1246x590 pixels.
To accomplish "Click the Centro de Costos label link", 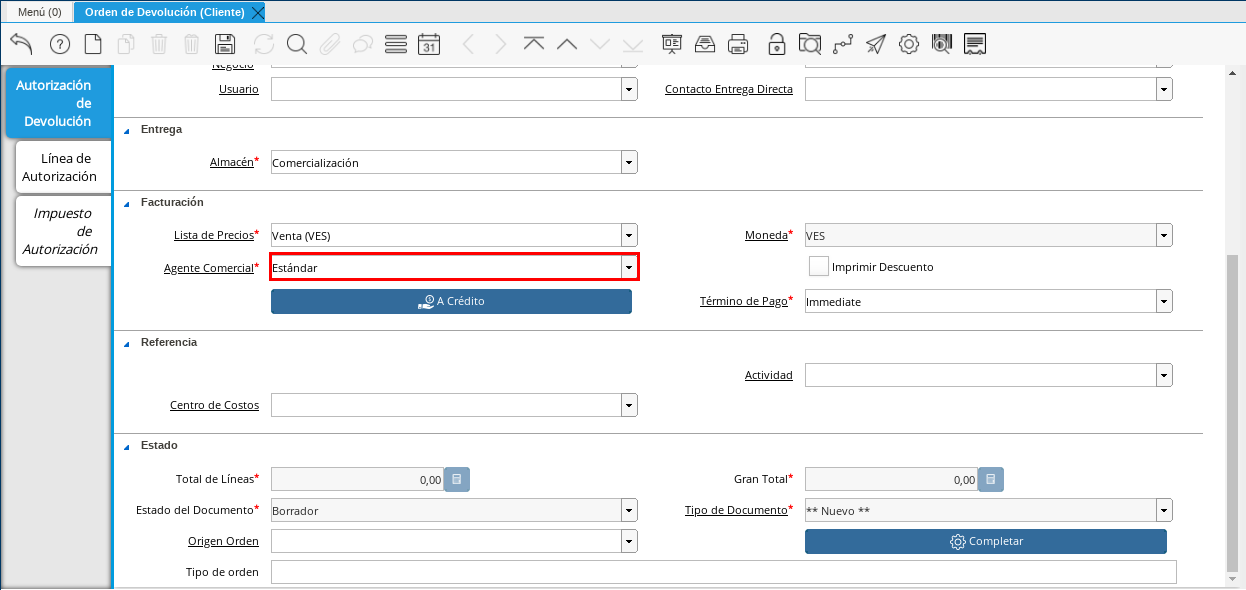I will (214, 406).
